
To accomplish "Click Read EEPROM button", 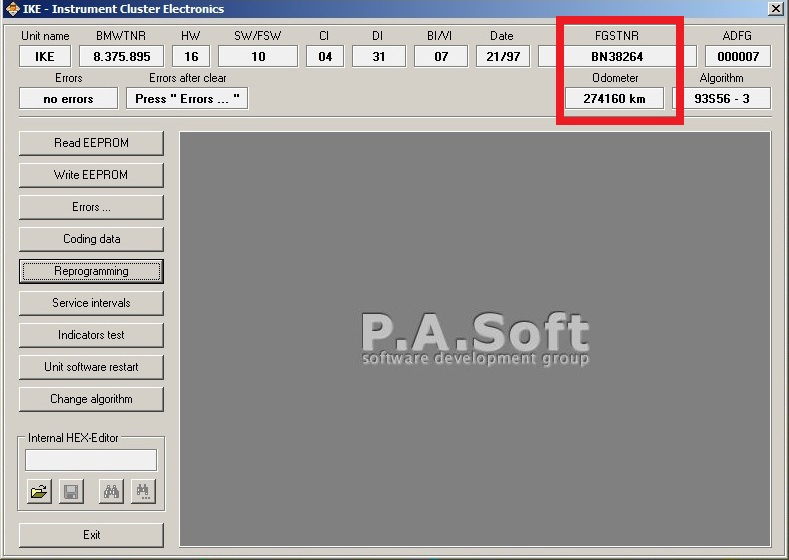I will point(91,143).
